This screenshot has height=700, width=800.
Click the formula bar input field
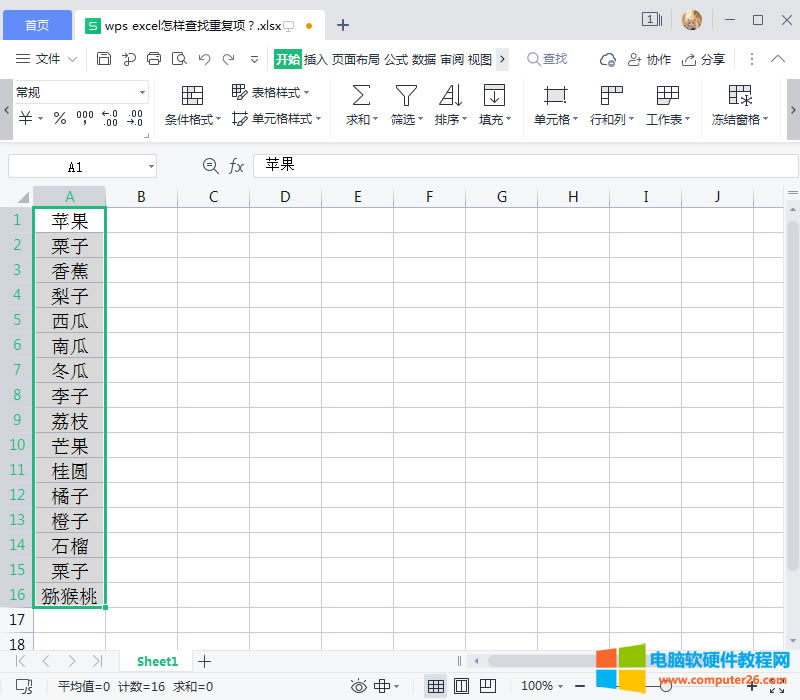[x=400, y=165]
